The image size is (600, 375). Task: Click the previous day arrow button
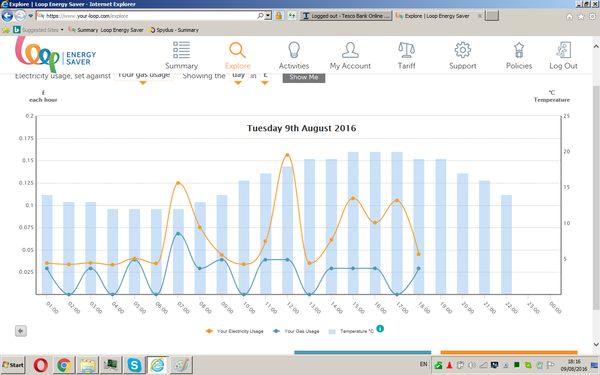[x=21, y=331]
